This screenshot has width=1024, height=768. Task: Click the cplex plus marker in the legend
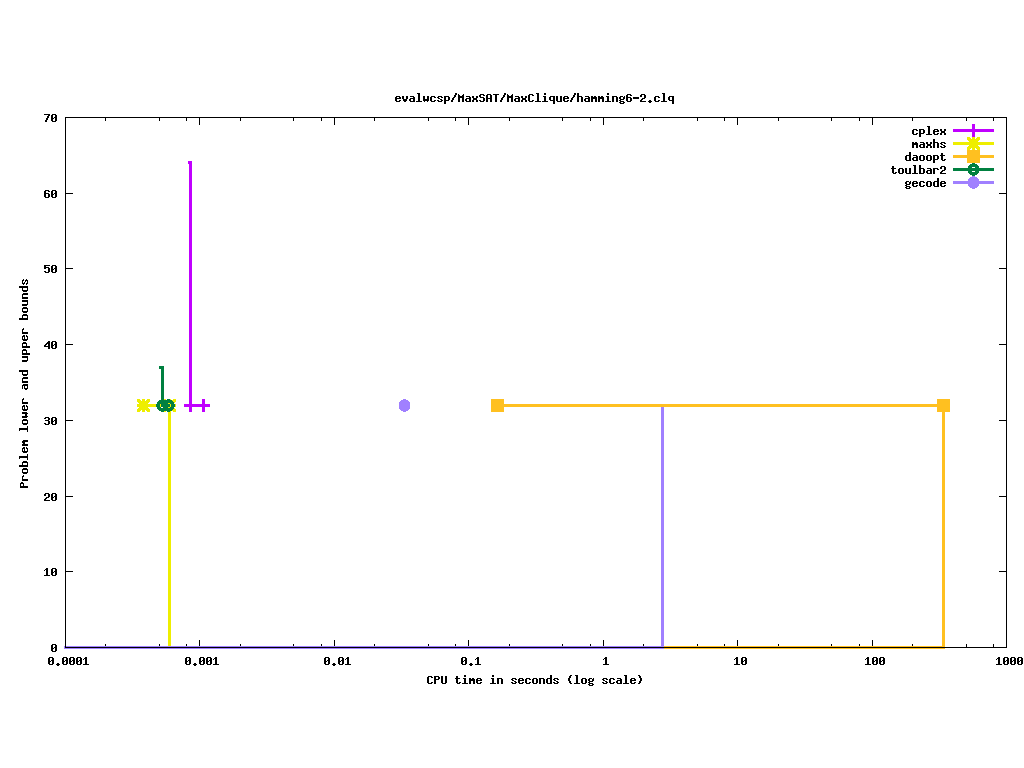coord(973,131)
